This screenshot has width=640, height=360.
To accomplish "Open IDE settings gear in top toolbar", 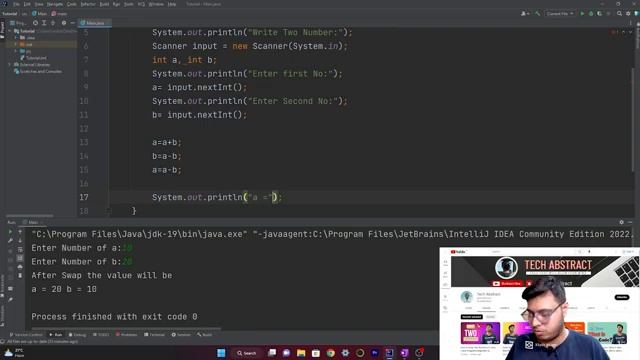I will 628,13.
